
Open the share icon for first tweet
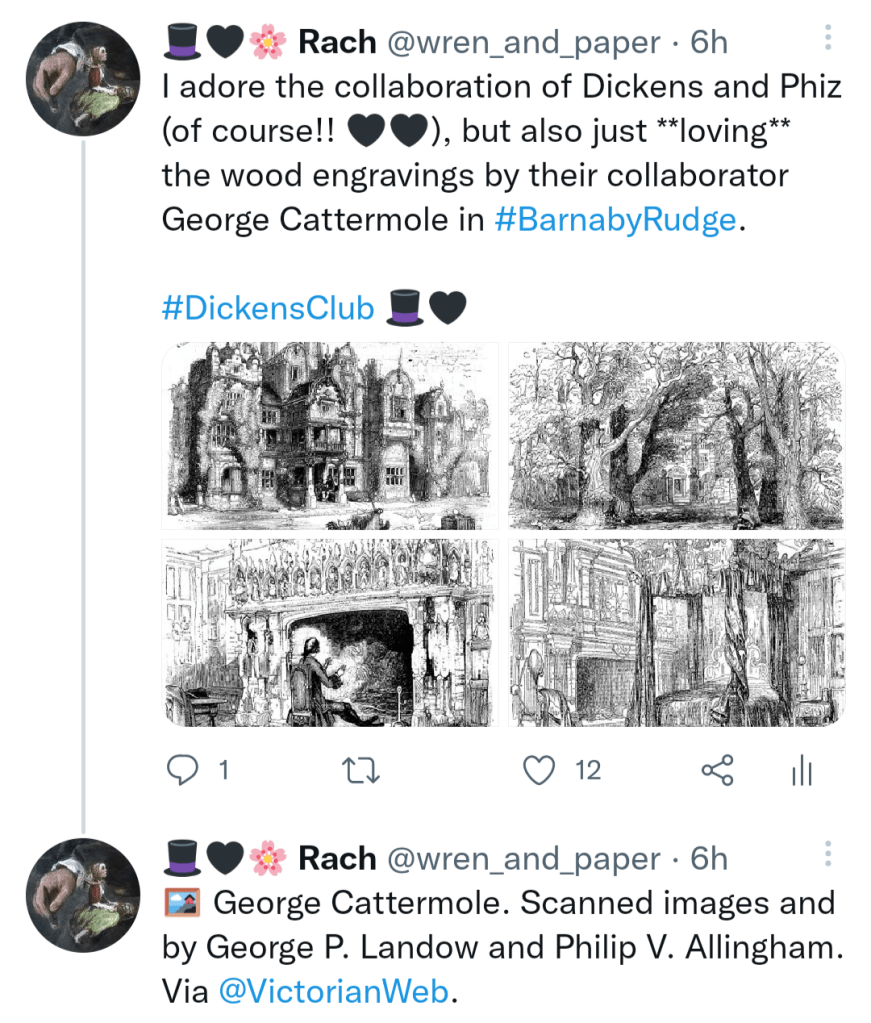coord(717,769)
